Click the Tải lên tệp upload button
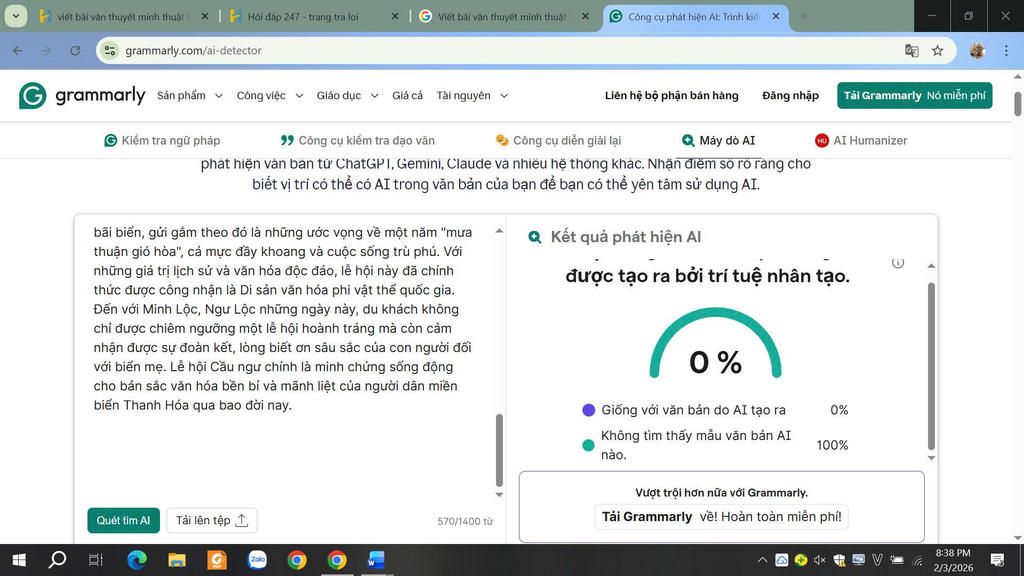The image size is (1024, 576). pos(212,520)
